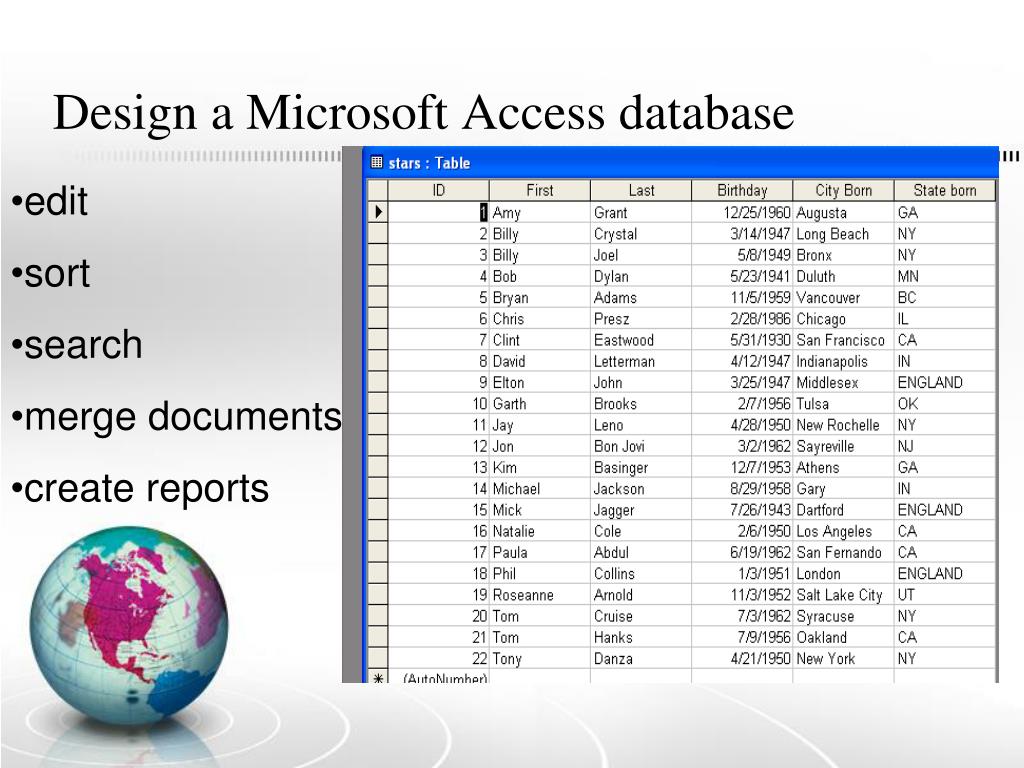Viewport: 1024px width, 768px height.
Task: Click the last name cell Abdul
Action: [641, 552]
